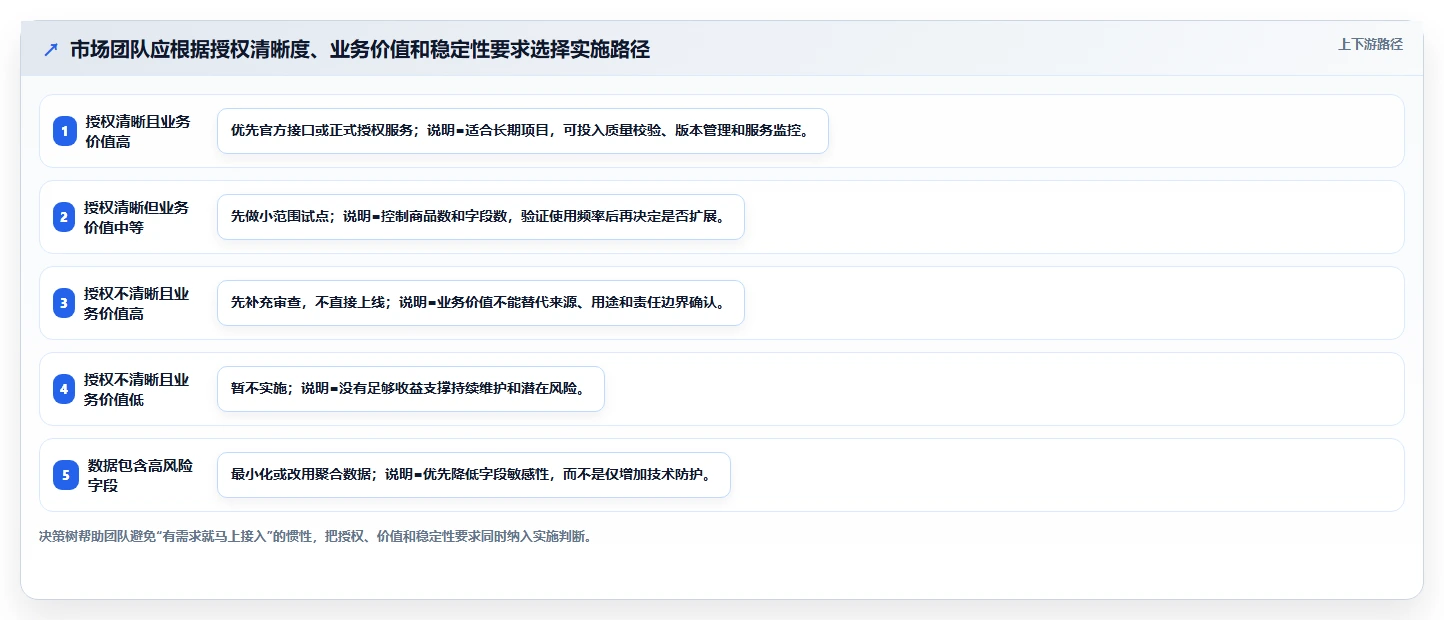Click the 上下游路径 tag label

[1370, 44]
